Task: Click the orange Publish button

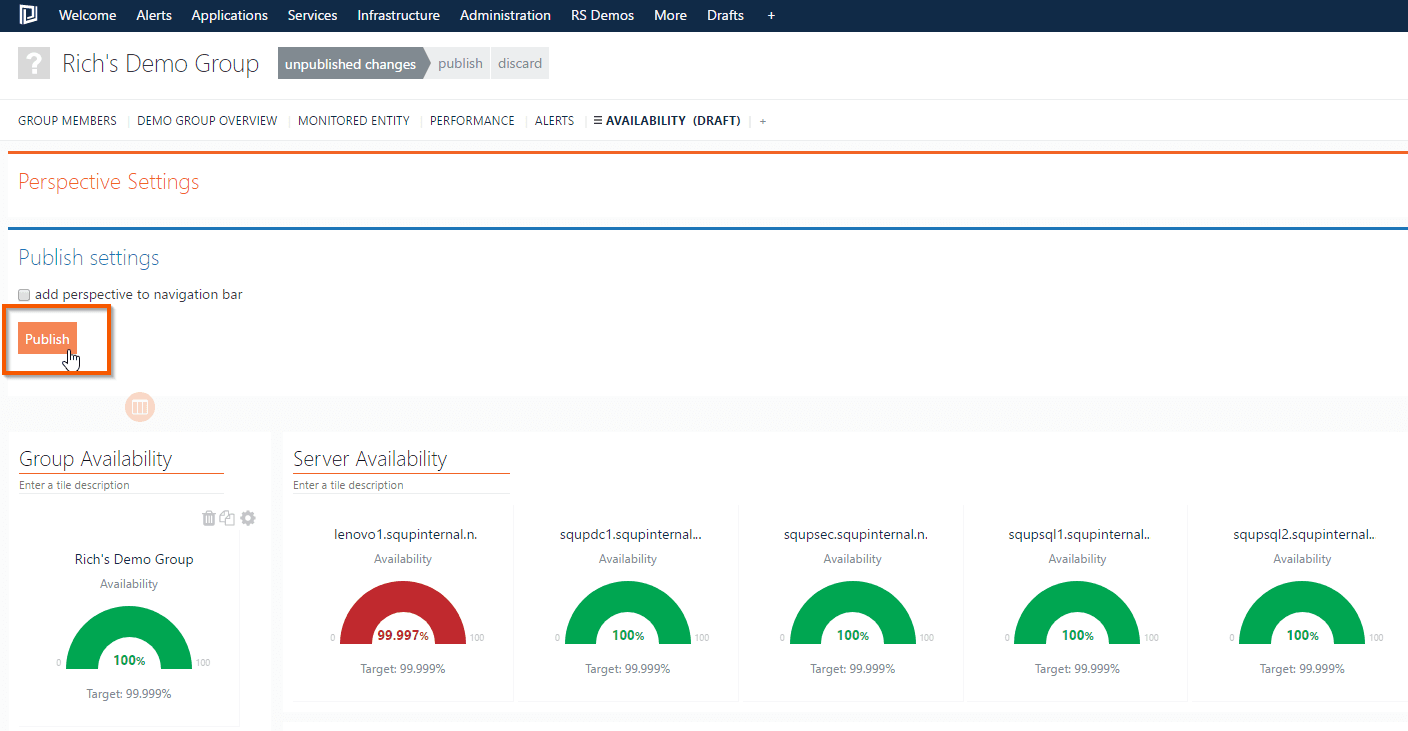Action: coord(47,339)
